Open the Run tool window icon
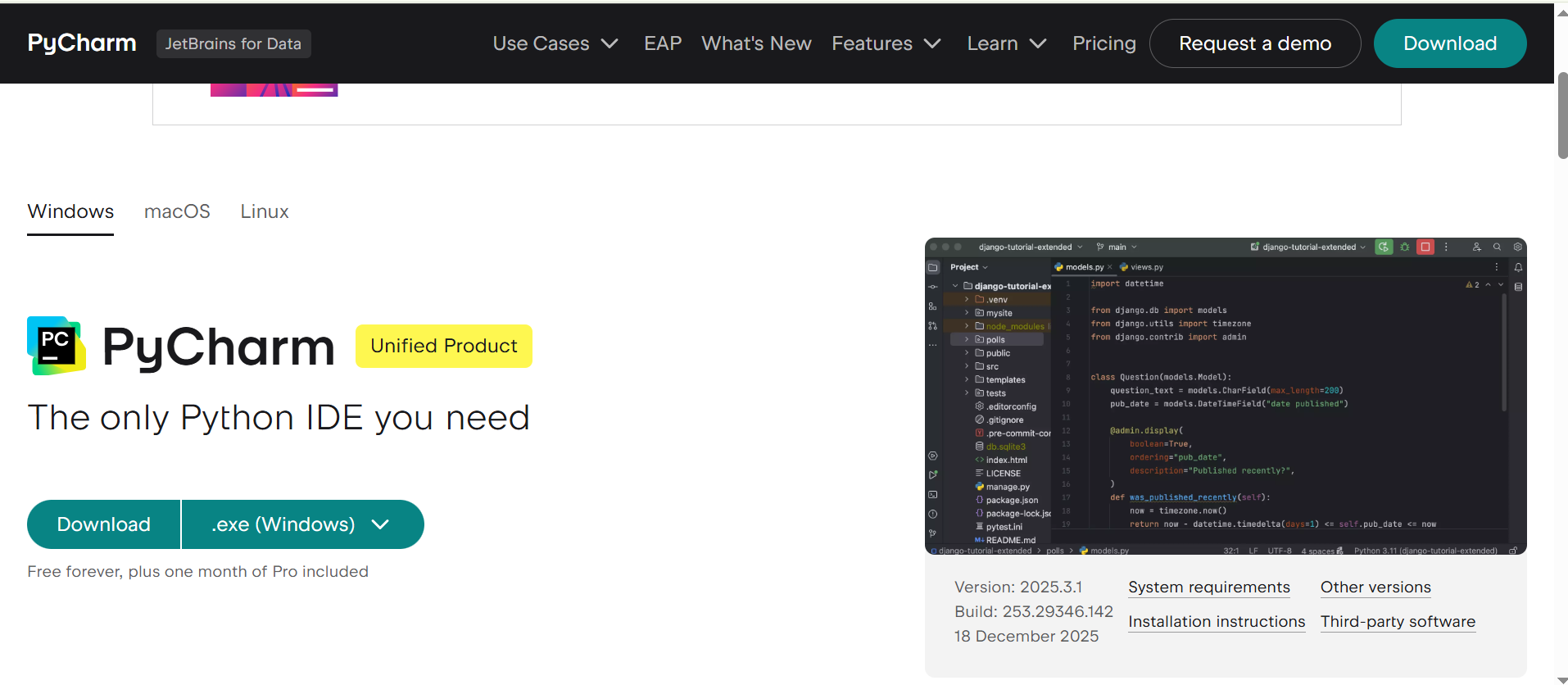The image size is (1568, 685). coord(933,475)
